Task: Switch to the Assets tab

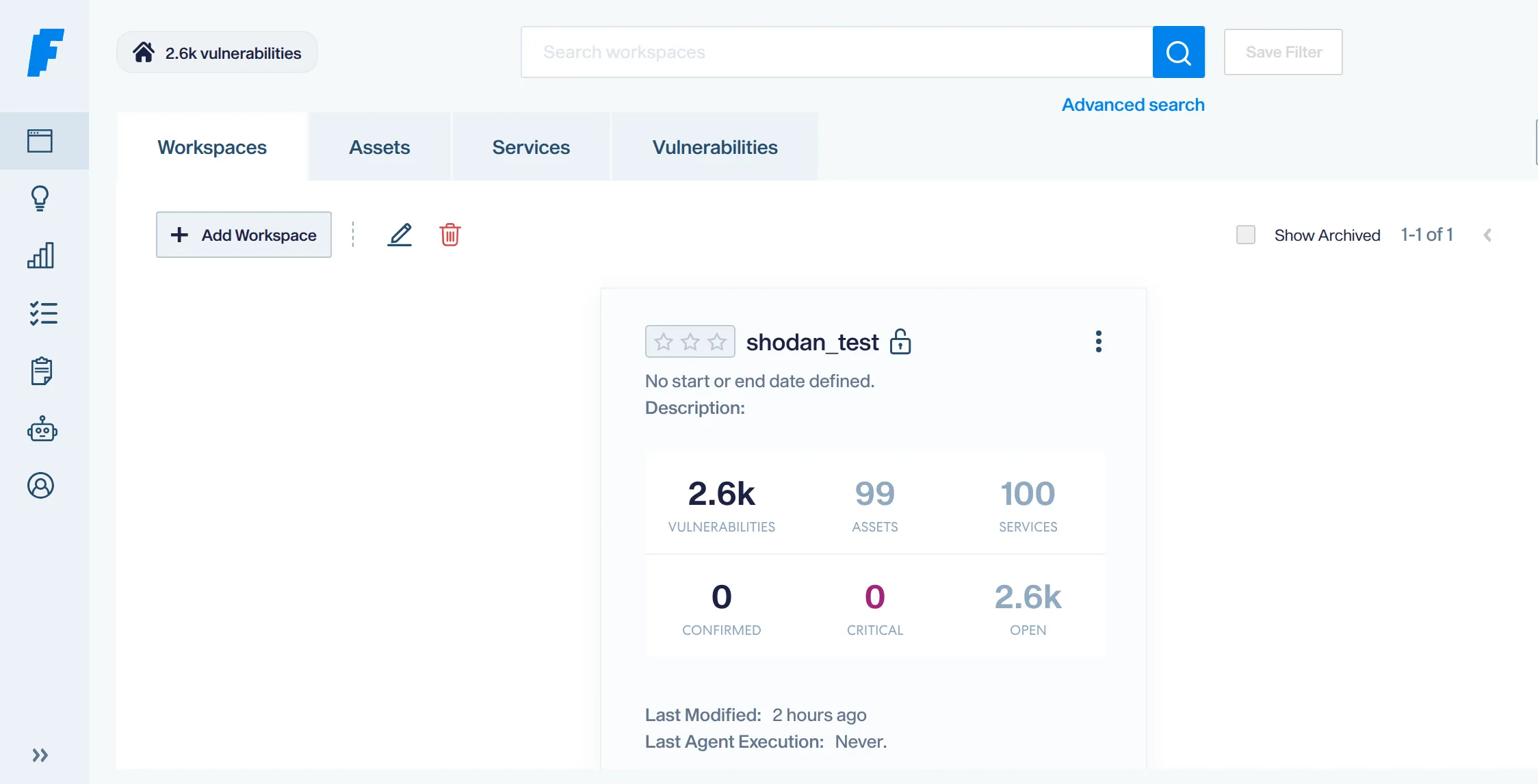Action: click(379, 147)
